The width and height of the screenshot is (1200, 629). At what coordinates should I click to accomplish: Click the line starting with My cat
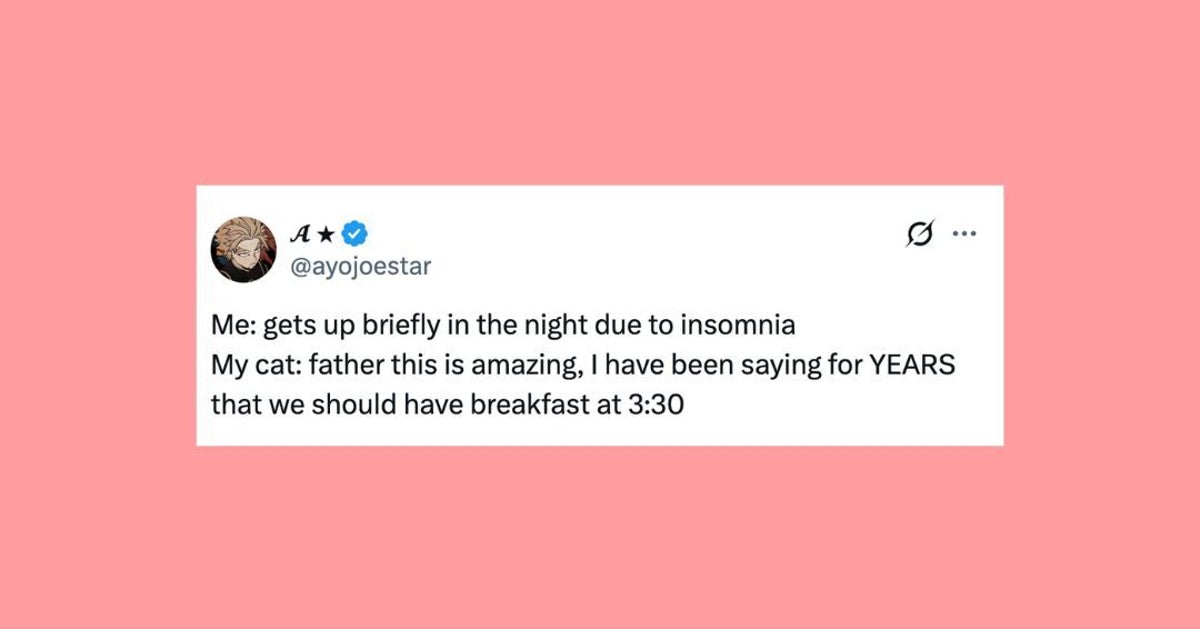pos(583,368)
